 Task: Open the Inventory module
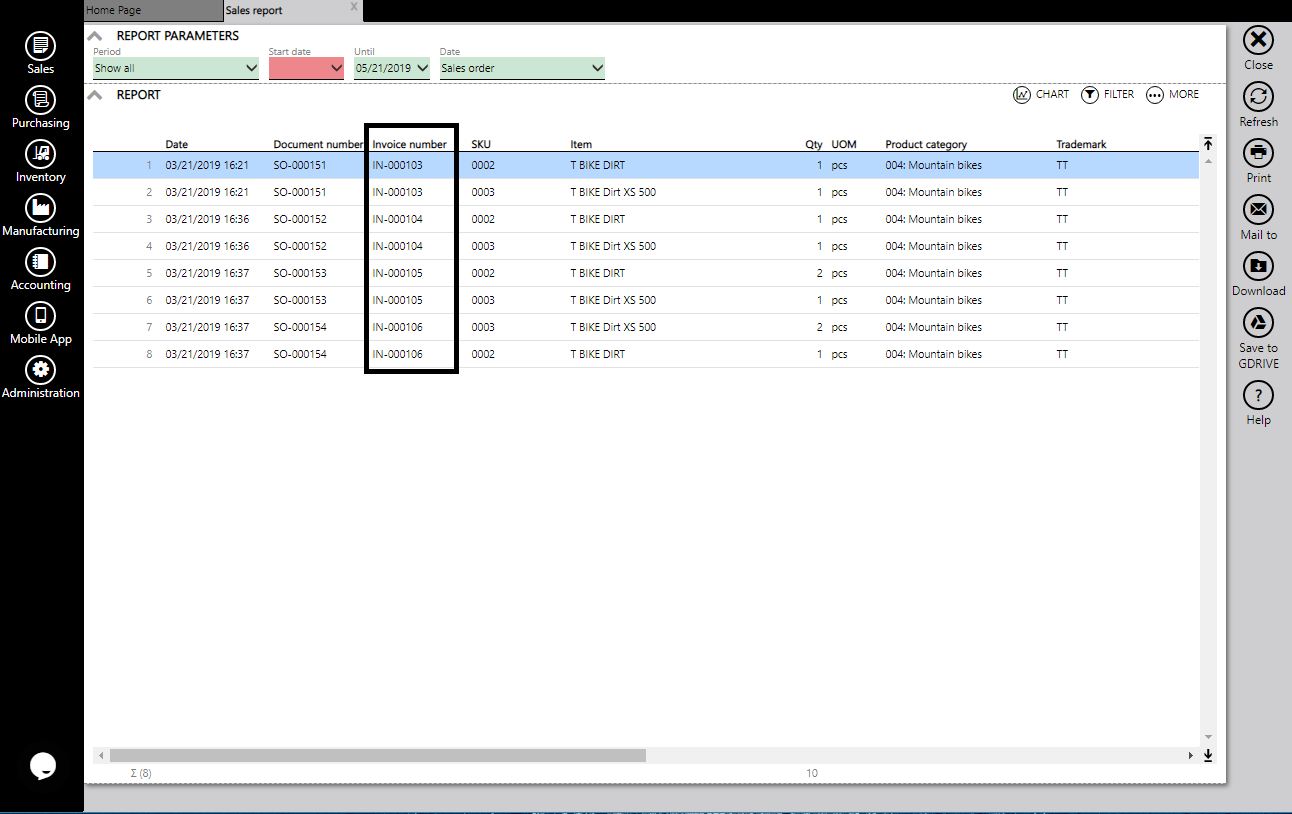pyautogui.click(x=40, y=158)
